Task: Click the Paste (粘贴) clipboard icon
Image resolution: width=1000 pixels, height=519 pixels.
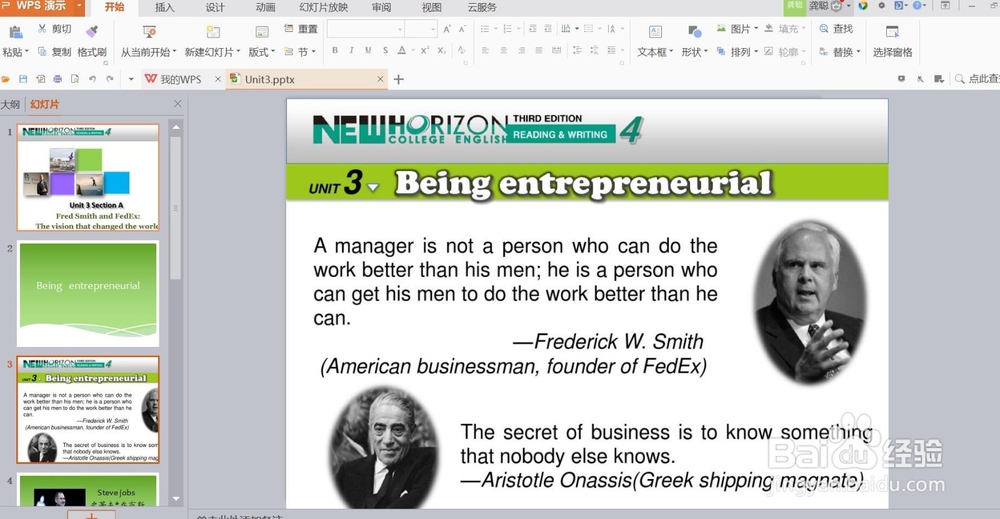Action: point(16,32)
